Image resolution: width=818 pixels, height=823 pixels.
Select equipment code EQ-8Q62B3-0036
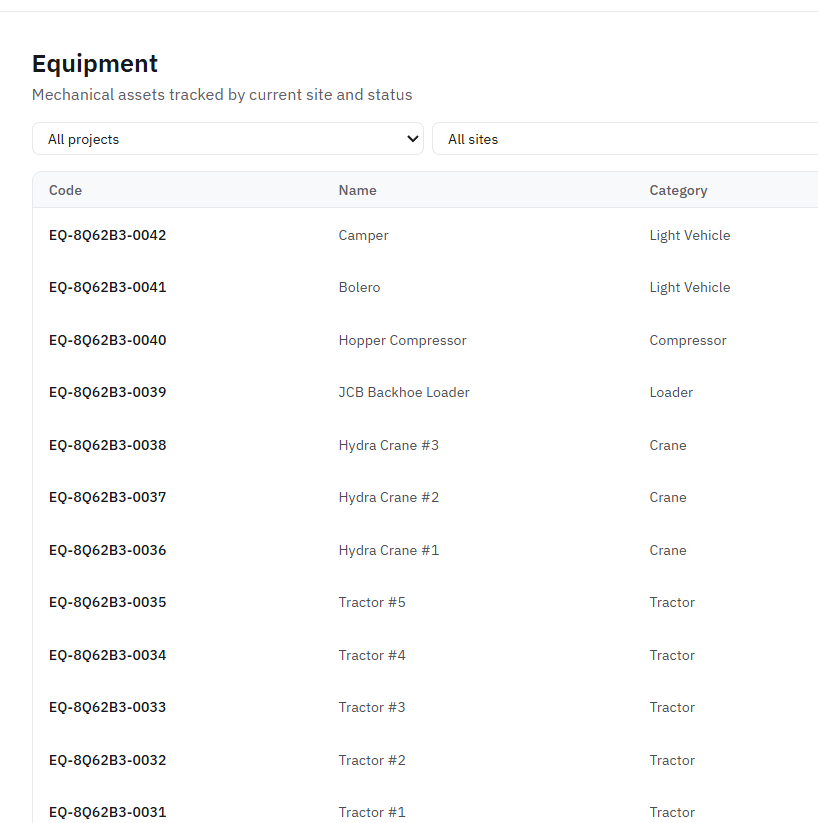coord(107,550)
